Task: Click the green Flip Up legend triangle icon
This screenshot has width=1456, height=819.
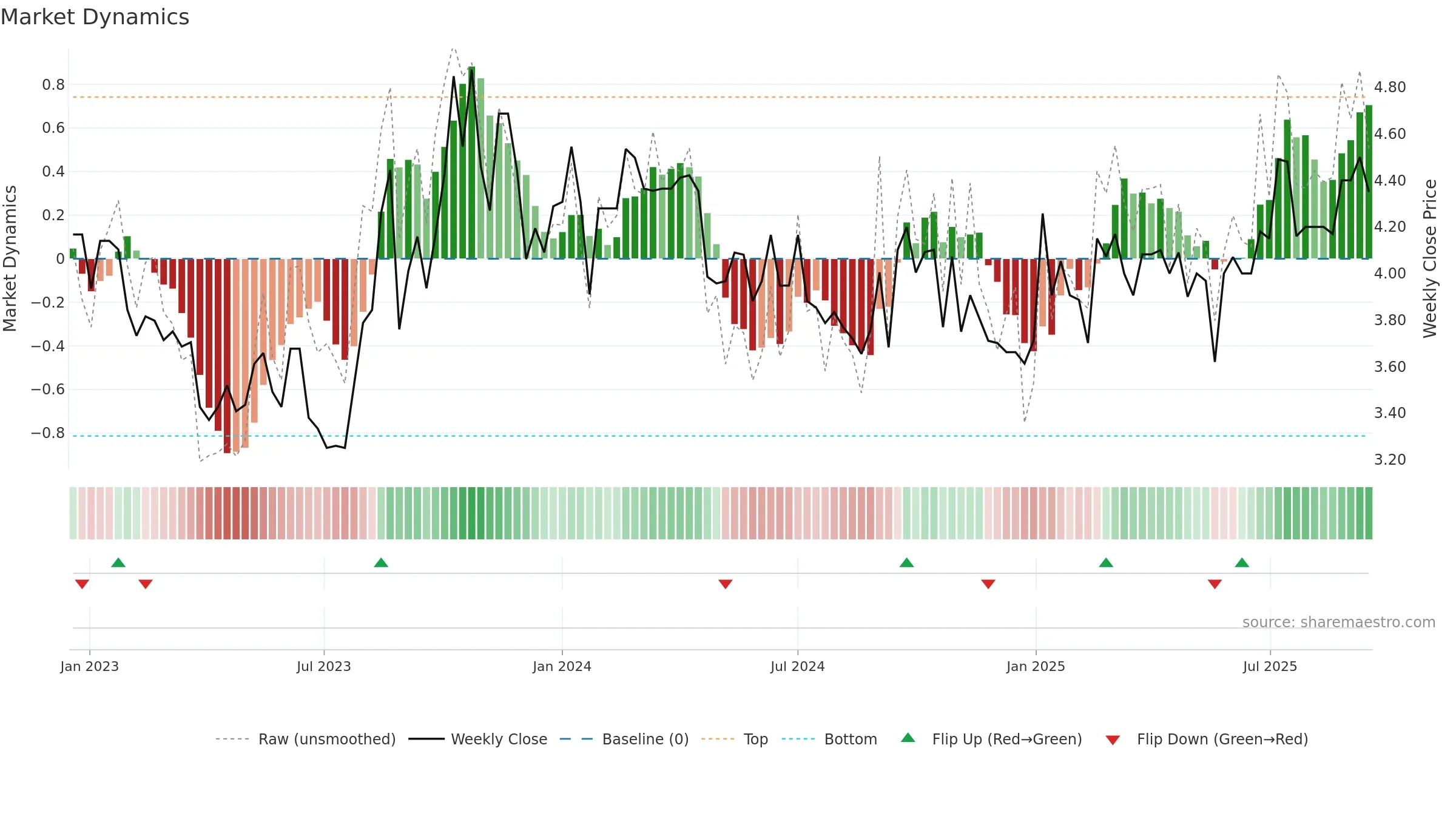Action: tap(908, 738)
